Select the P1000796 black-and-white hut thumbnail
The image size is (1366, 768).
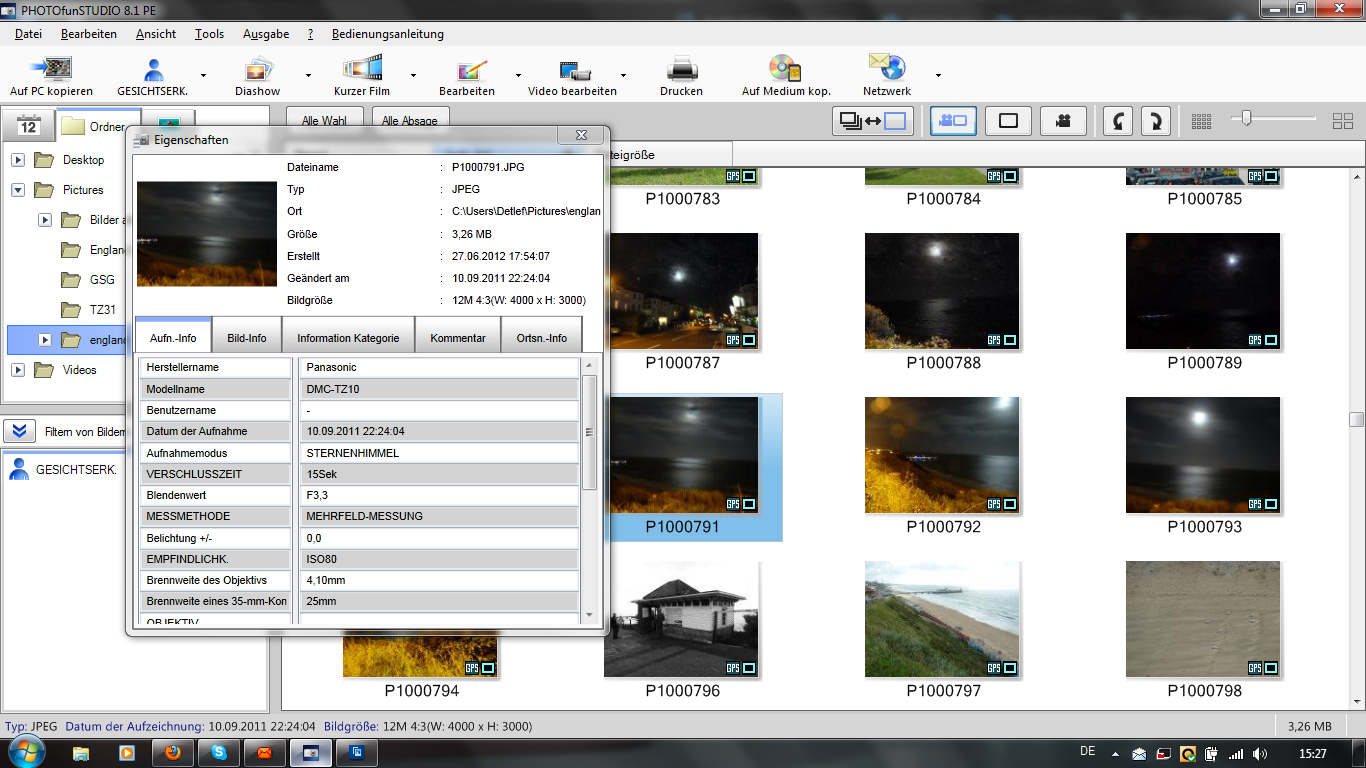point(681,619)
